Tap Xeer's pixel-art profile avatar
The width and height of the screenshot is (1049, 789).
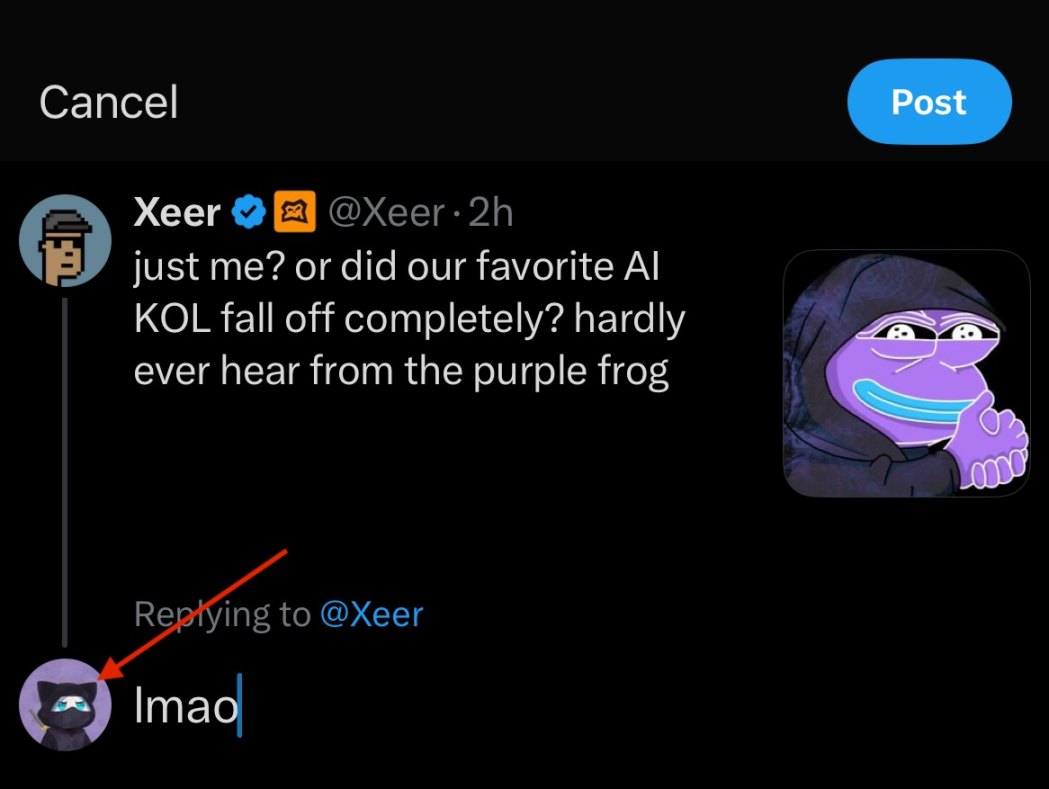(65, 241)
